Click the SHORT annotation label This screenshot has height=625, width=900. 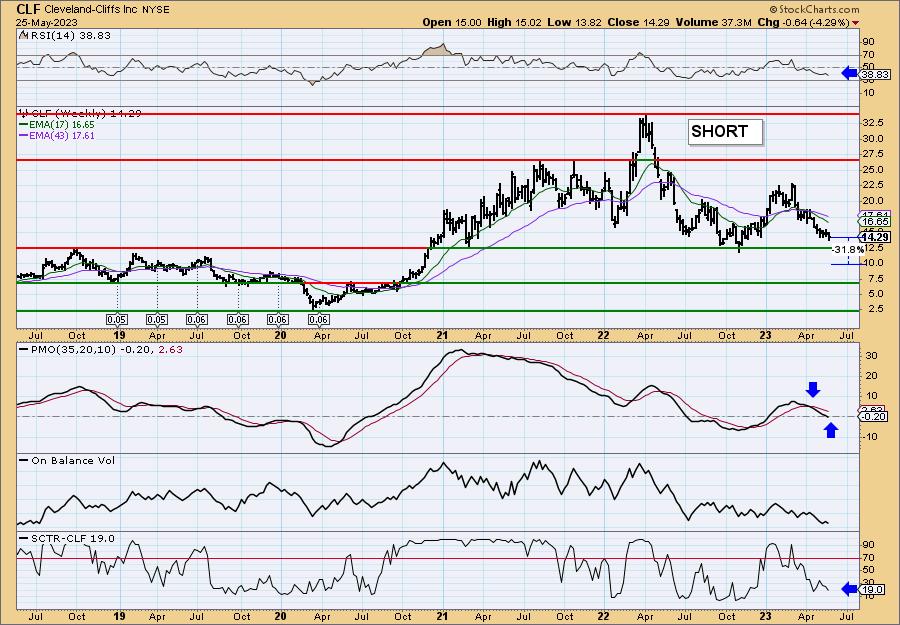click(725, 131)
